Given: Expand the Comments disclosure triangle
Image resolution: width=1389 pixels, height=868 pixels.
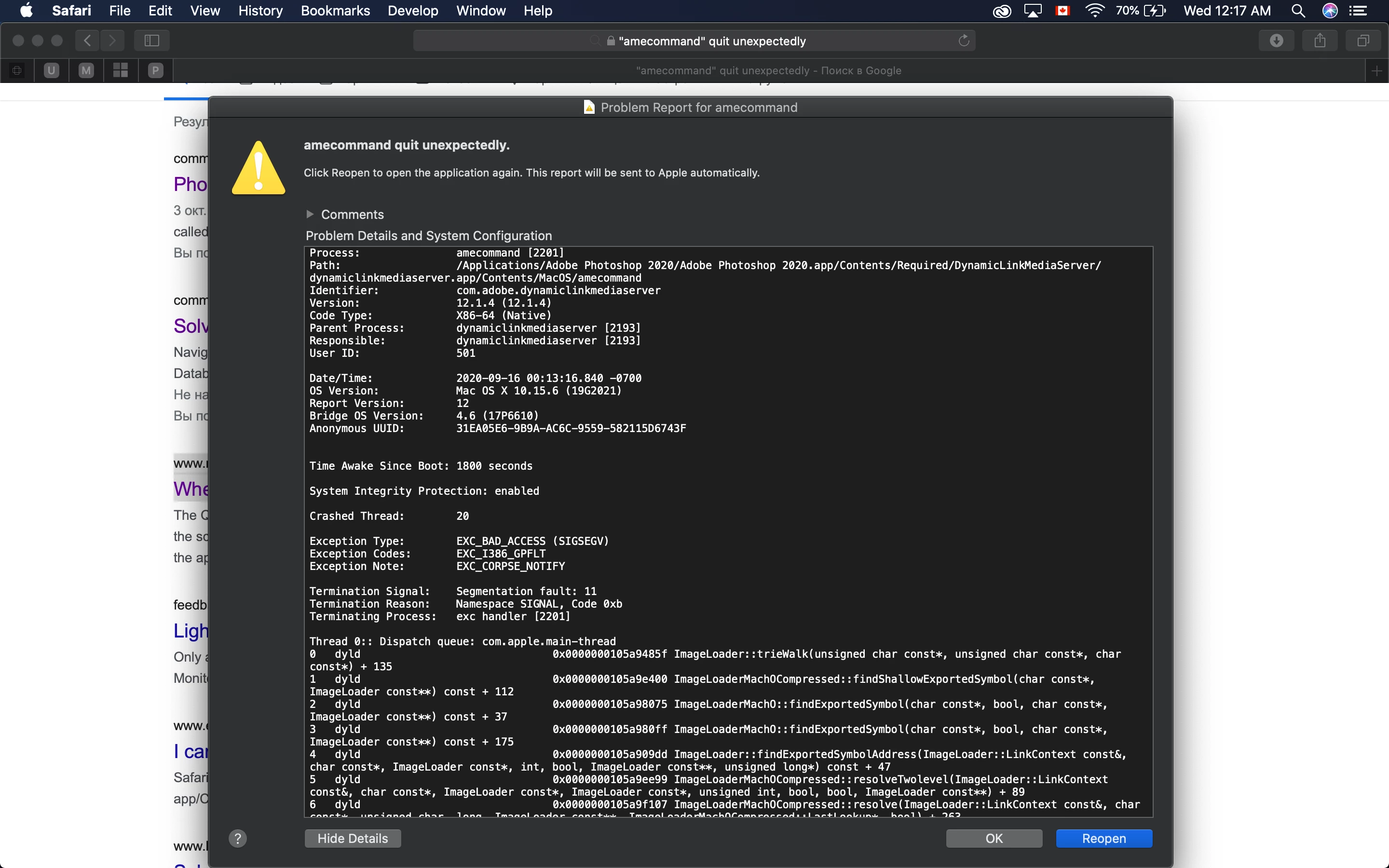Looking at the screenshot, I should click(310, 214).
